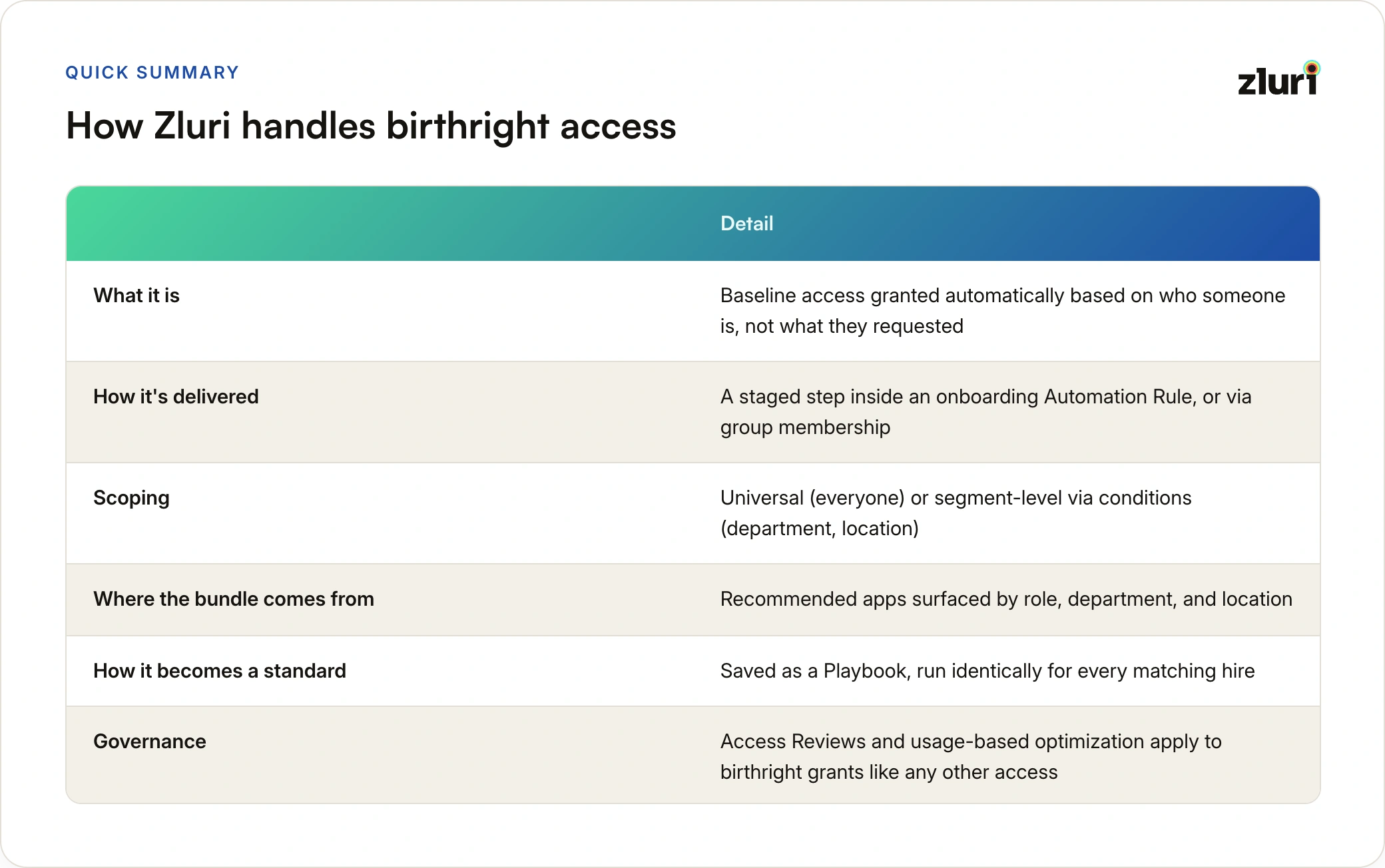Click the Access Reviews and usage-based text
This screenshot has width=1385, height=868.
pos(971,757)
